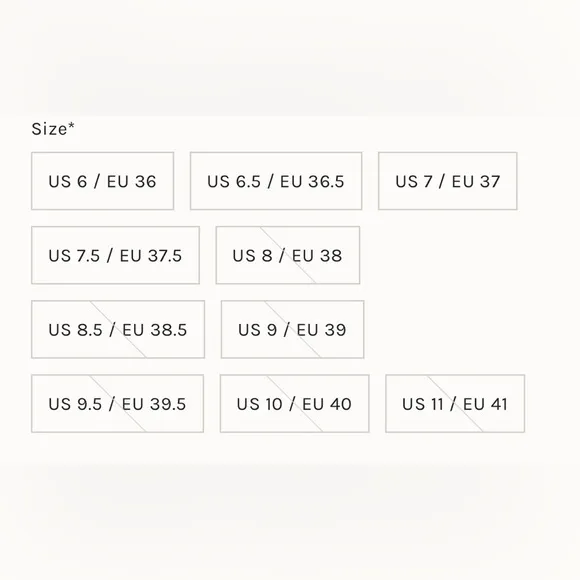The height and width of the screenshot is (580, 580).
Task: Choose size US 11 / EU 41
Action: [455, 404]
